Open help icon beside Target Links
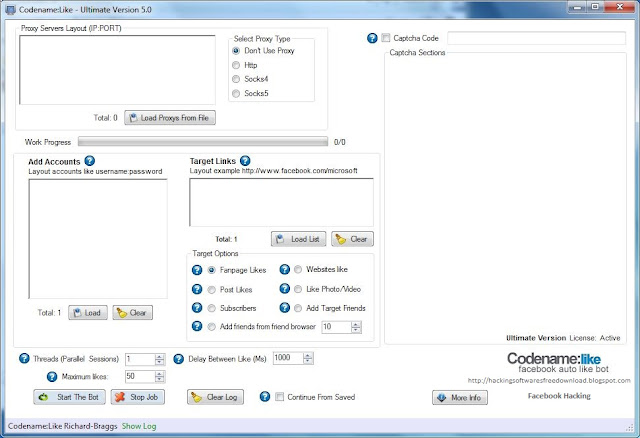The height and width of the screenshot is (438, 640). point(245,161)
